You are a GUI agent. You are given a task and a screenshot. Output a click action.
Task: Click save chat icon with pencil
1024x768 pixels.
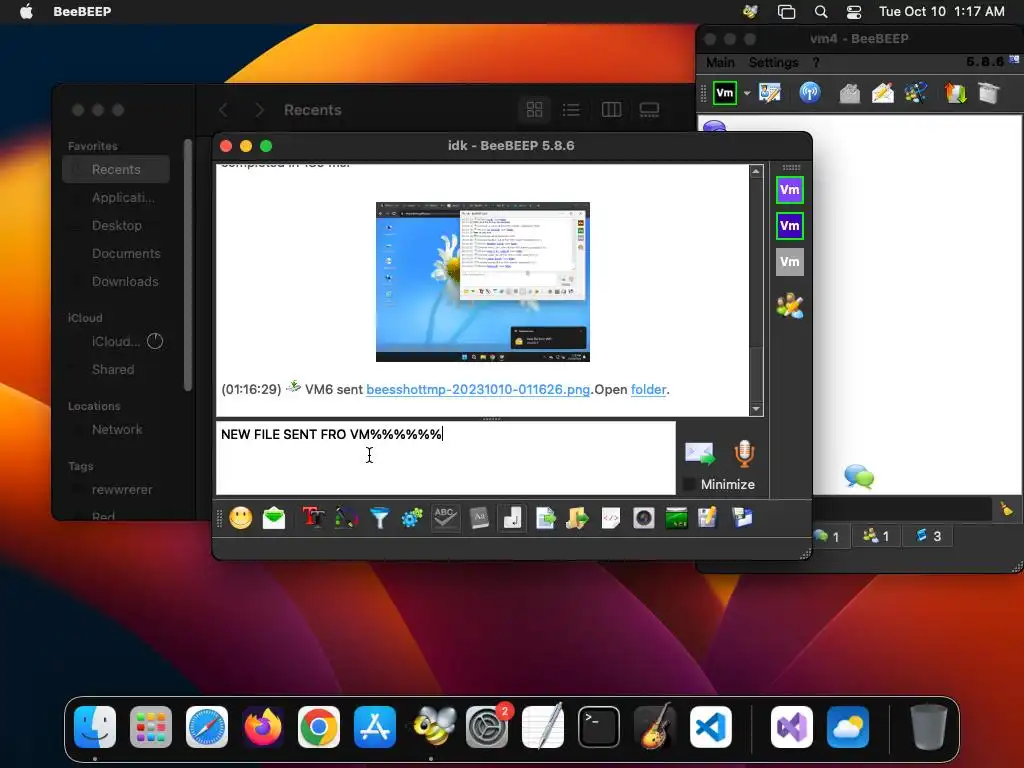tap(708, 519)
